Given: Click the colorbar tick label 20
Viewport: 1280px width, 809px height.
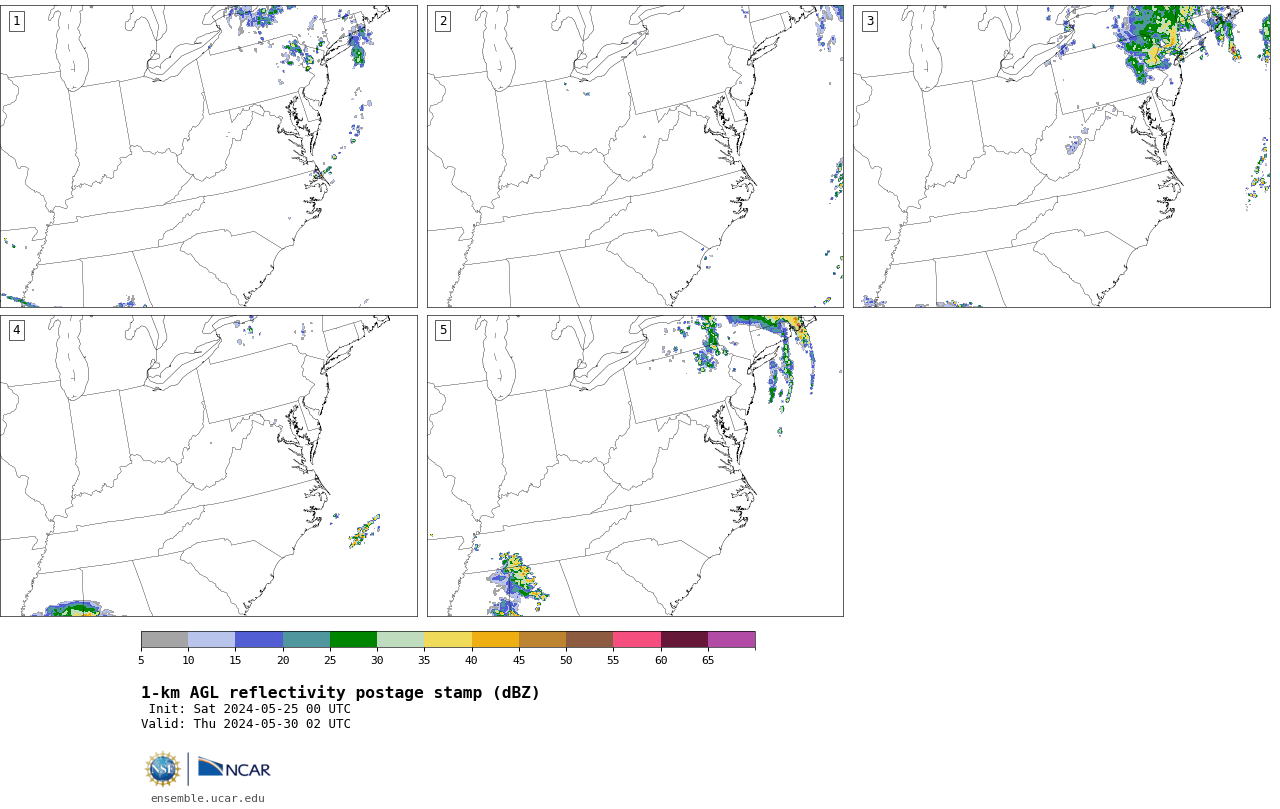Looking at the screenshot, I should [283, 660].
